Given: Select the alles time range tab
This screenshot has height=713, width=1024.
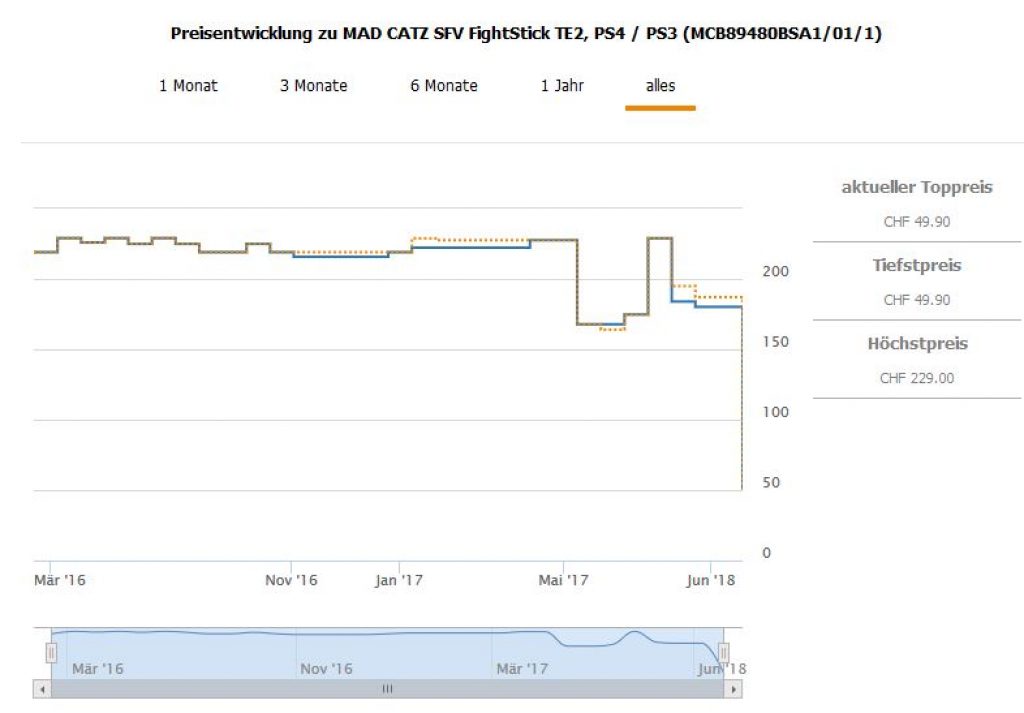Looking at the screenshot, I should pos(660,86).
